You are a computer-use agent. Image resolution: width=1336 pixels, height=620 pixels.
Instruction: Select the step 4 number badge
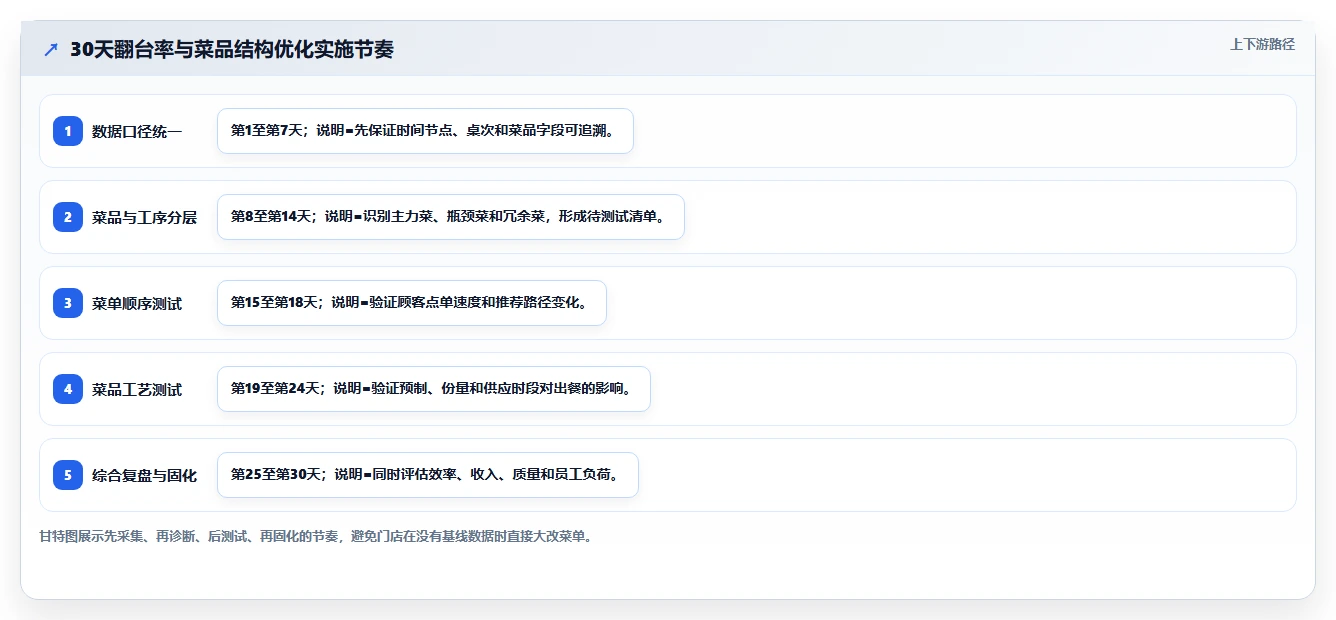click(x=68, y=389)
